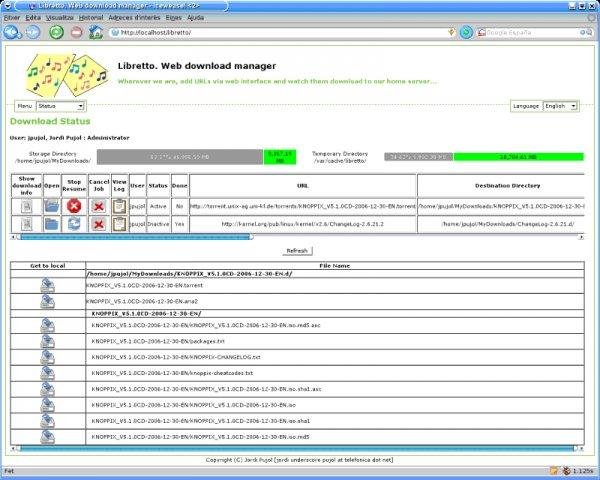Screen dimensions: 600x480
Task: Resume the Inactive ChangeLog download
Action: (74, 224)
